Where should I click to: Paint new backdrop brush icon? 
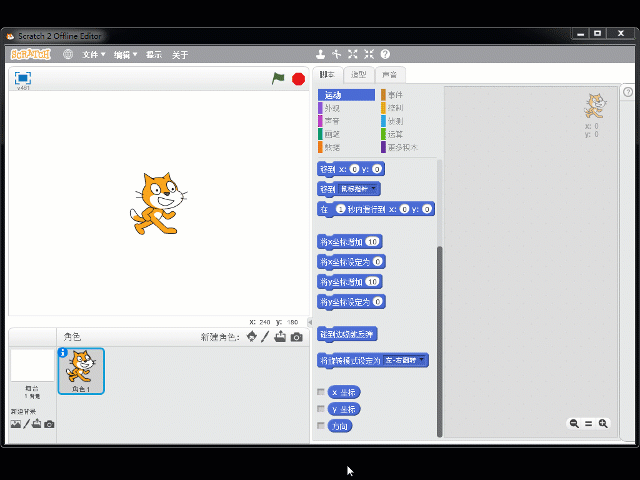[x=26, y=424]
